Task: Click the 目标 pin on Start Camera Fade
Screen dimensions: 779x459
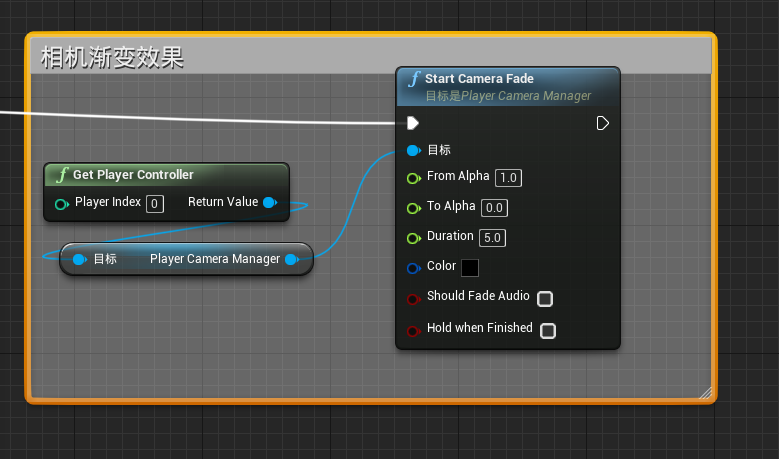Action: [413, 150]
